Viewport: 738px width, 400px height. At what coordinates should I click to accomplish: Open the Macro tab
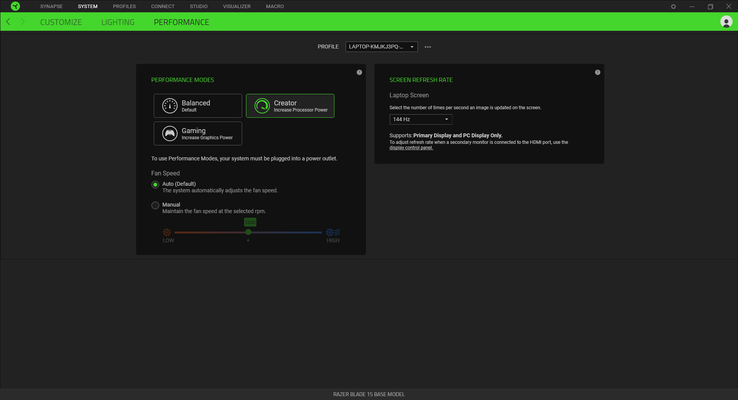(275, 7)
